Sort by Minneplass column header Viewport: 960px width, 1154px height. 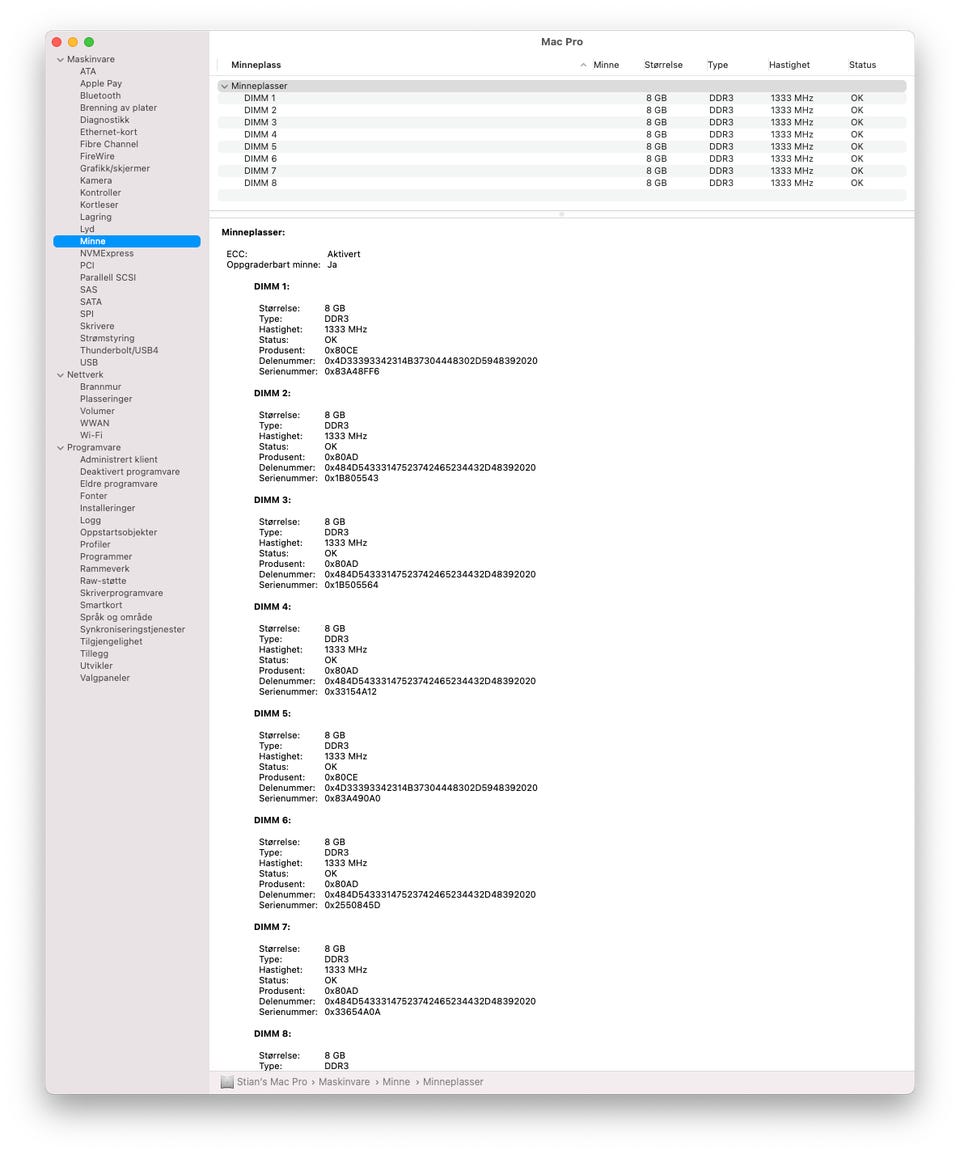point(255,65)
